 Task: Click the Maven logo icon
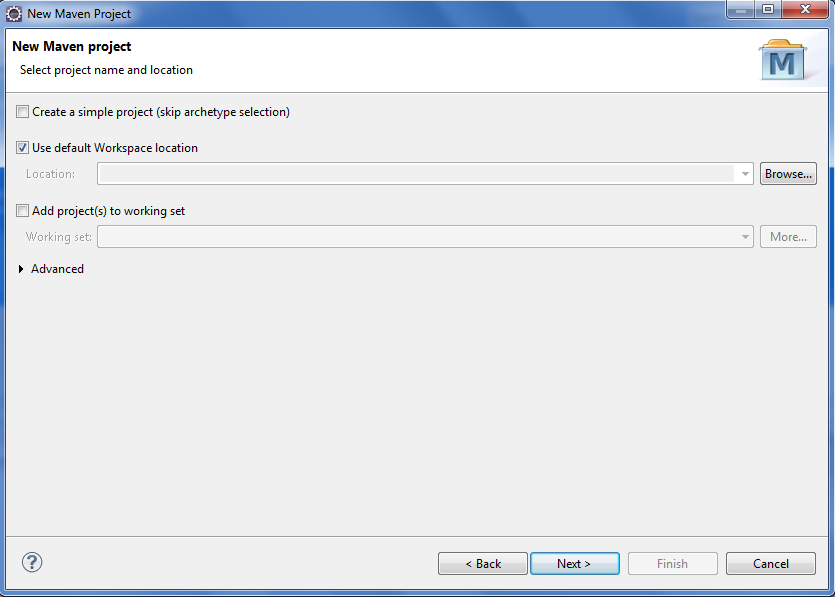[784, 60]
